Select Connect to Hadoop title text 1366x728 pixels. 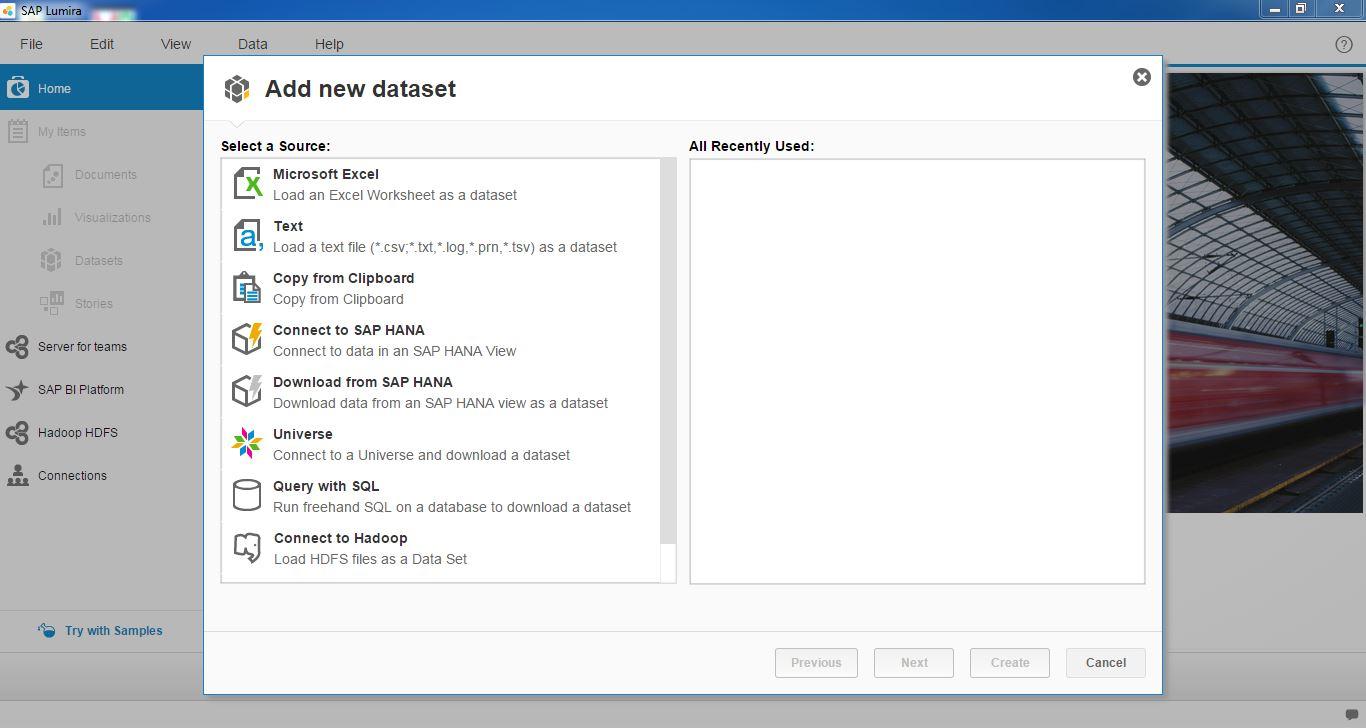coord(341,538)
